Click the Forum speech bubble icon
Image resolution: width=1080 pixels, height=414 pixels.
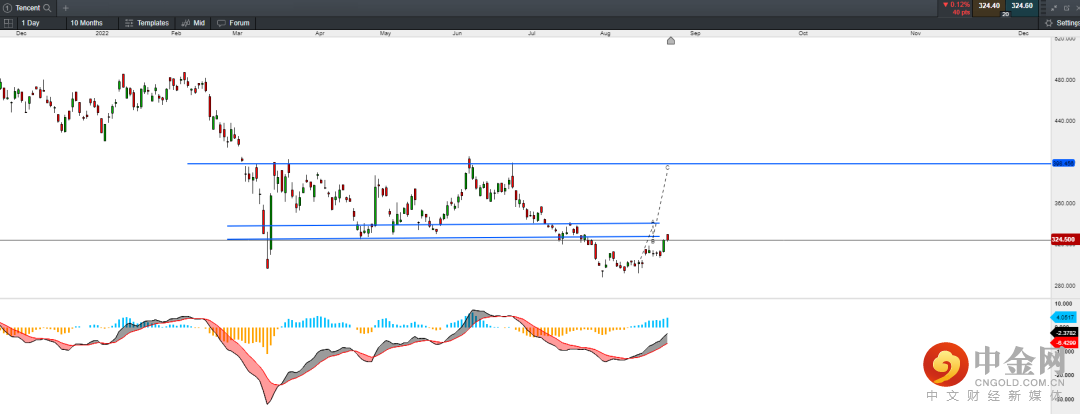[x=222, y=23]
